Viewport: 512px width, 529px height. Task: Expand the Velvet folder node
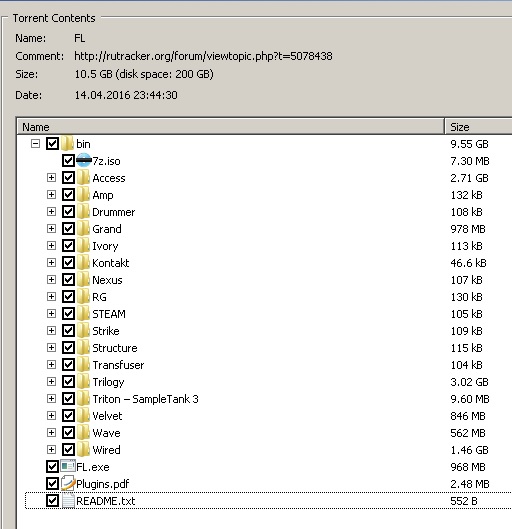coord(51,415)
